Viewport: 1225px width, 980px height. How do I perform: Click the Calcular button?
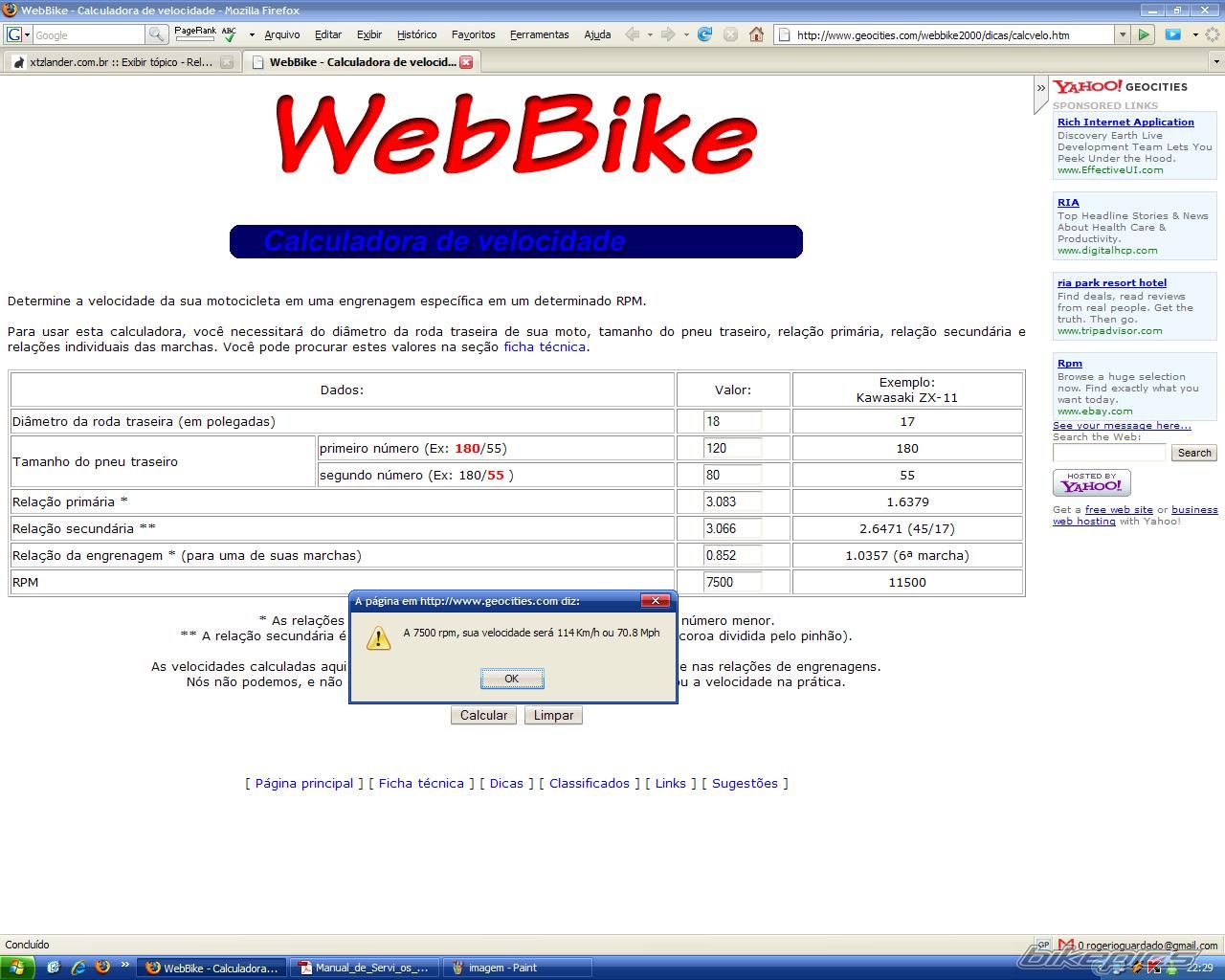point(483,715)
